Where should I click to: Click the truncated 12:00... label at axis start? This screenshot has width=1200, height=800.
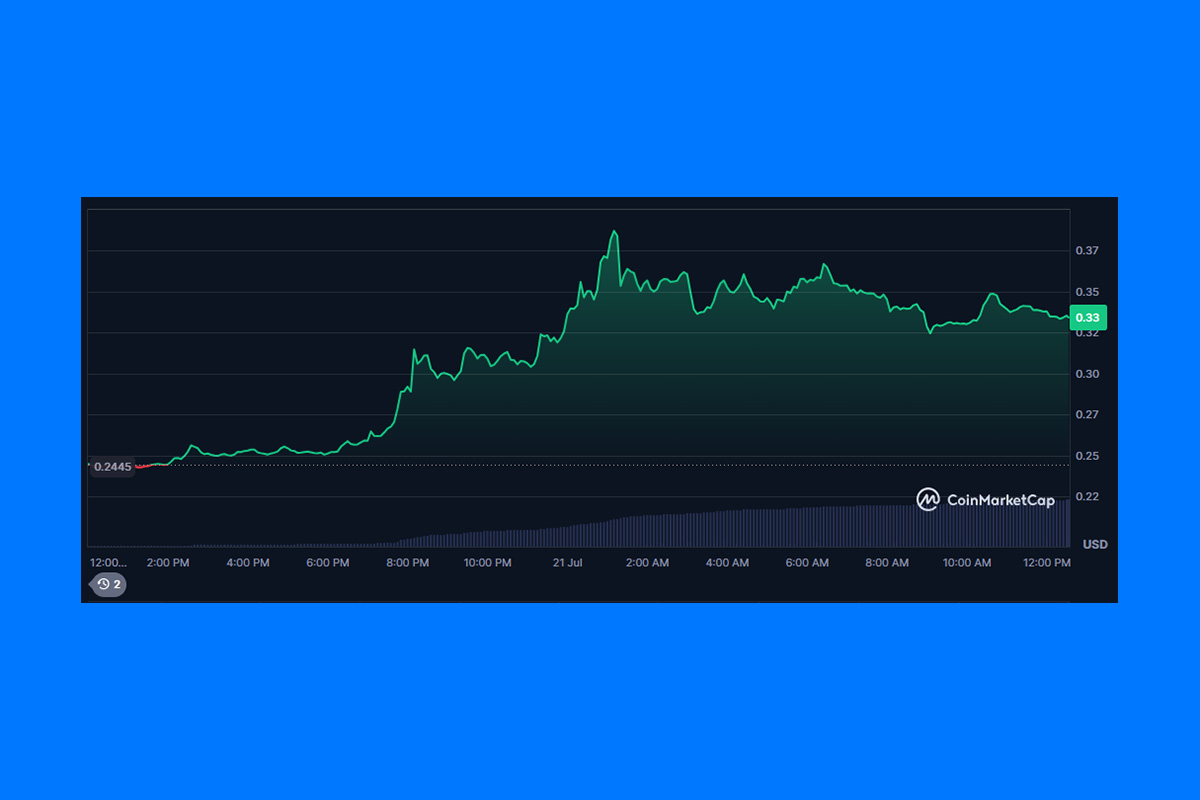tap(109, 563)
